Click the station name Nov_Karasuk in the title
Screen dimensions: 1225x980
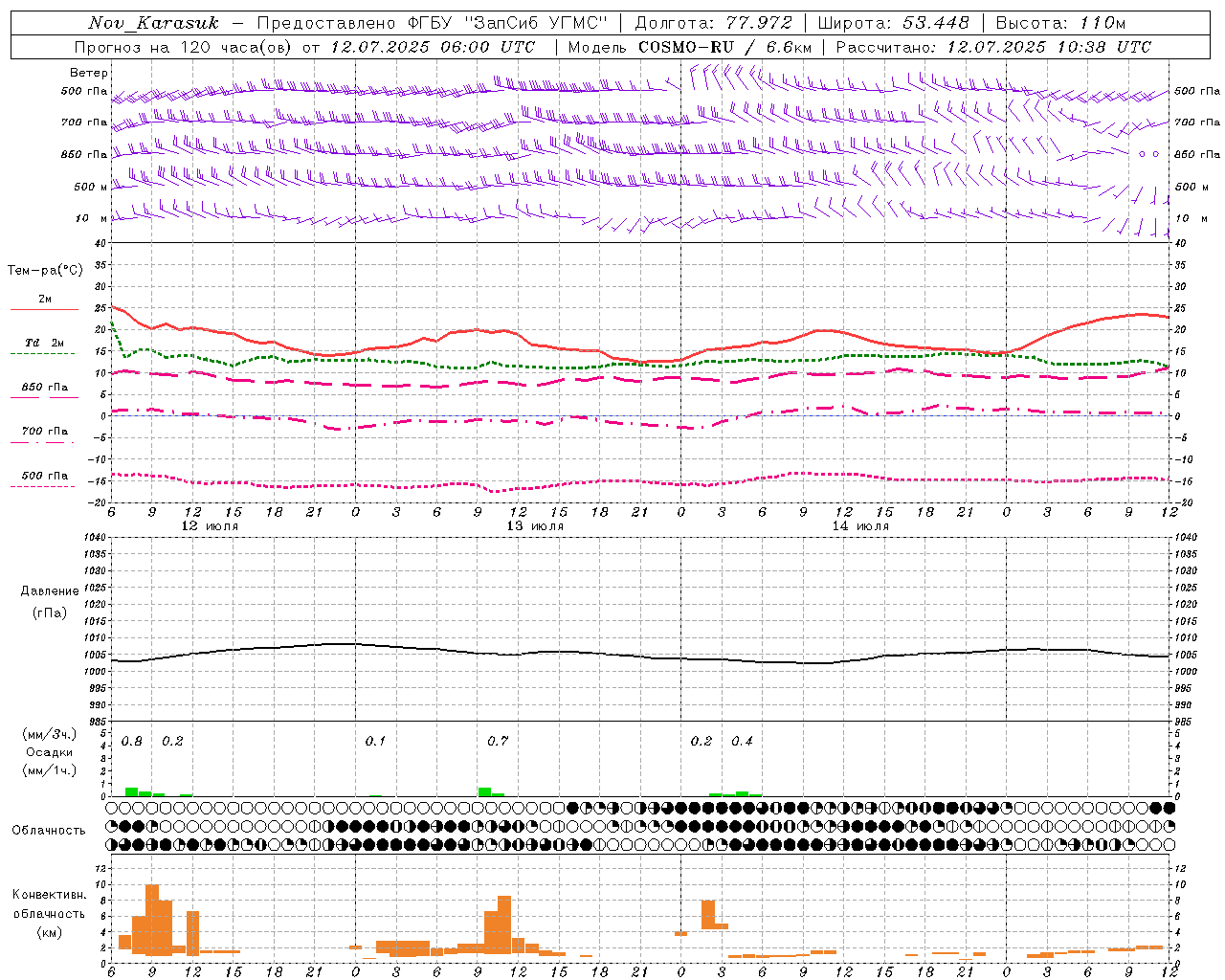coord(153,23)
